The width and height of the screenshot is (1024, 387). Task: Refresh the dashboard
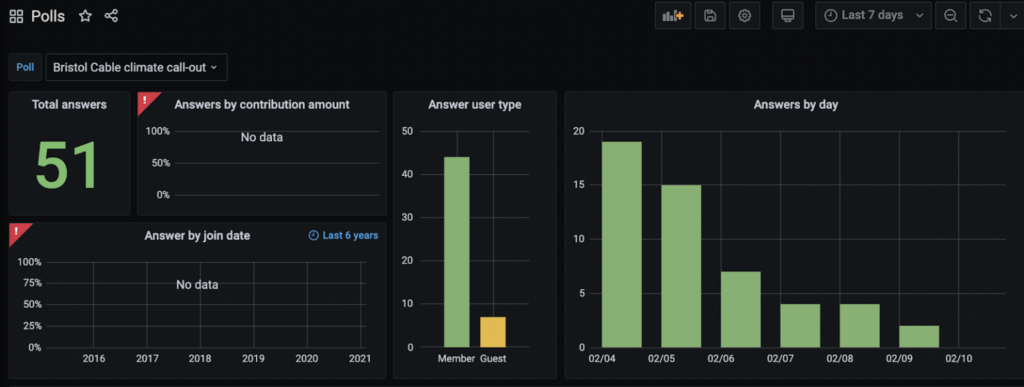click(x=985, y=16)
